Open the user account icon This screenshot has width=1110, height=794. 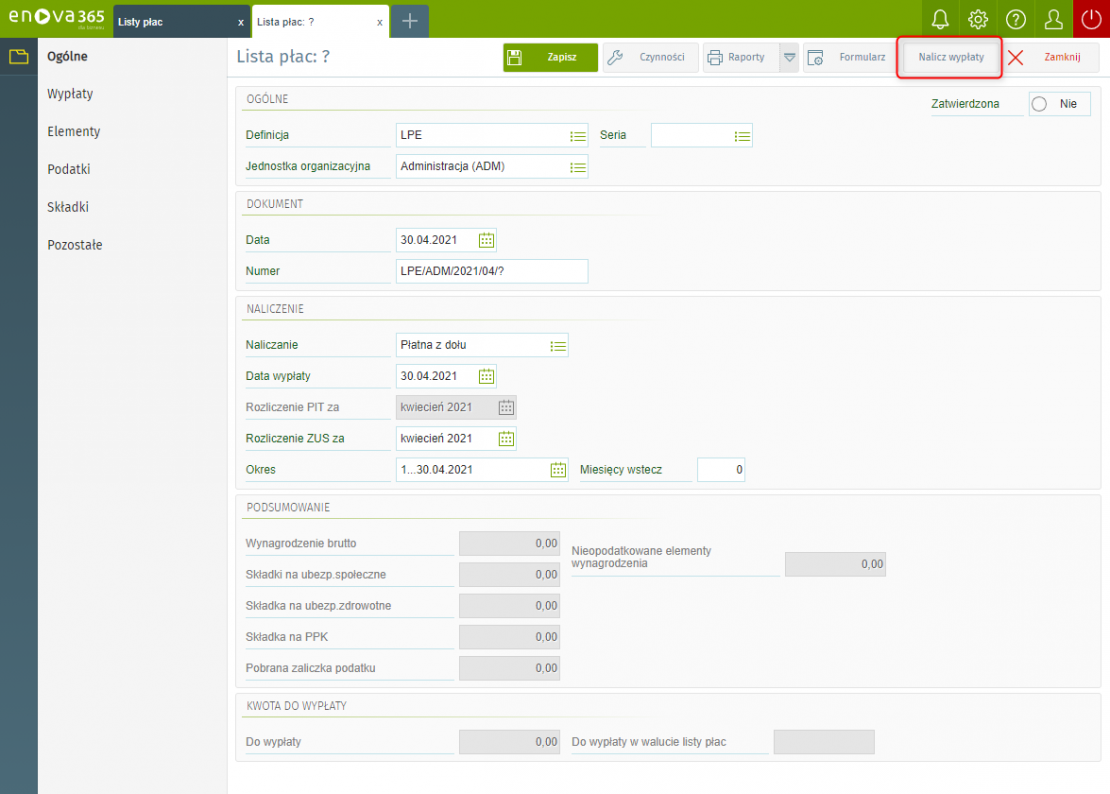(1053, 19)
